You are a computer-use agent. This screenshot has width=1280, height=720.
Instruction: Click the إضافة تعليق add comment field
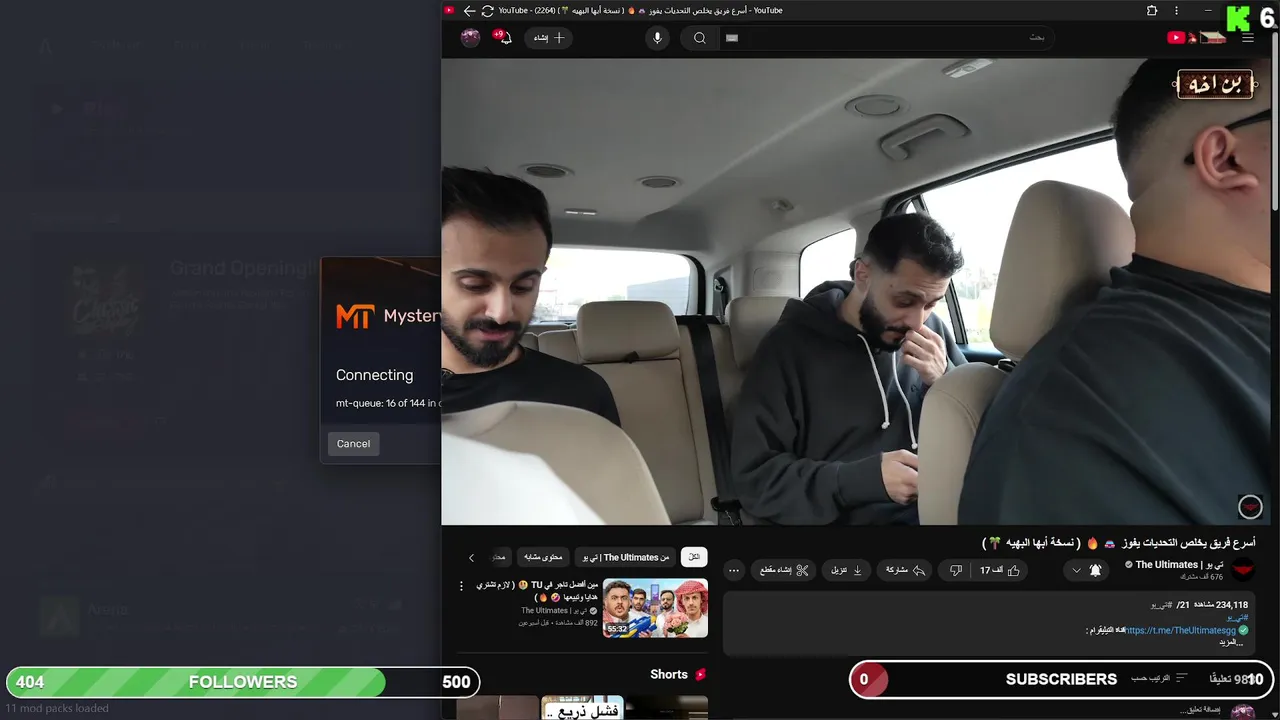pos(1200,710)
